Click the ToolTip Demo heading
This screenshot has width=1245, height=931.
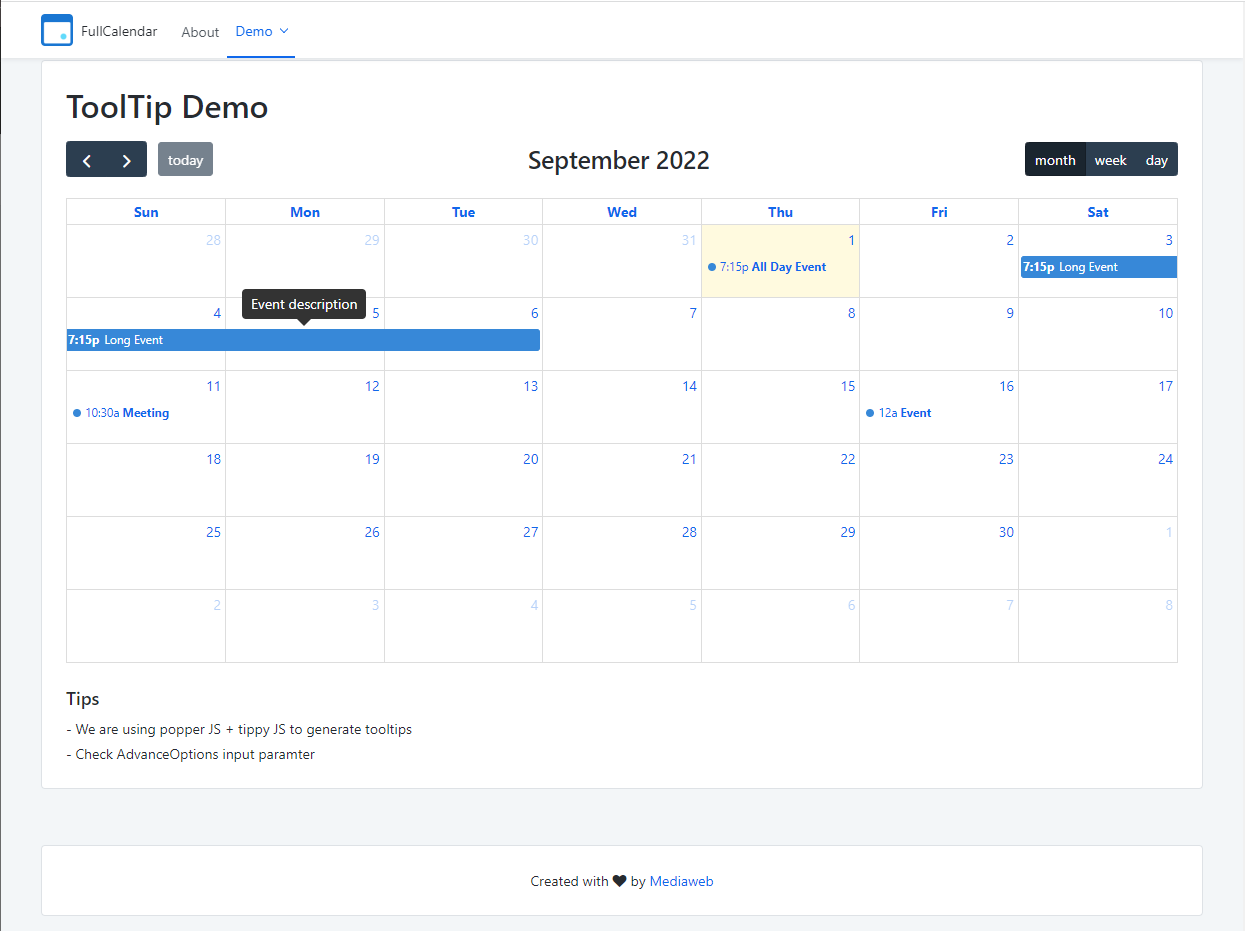pyautogui.click(x=167, y=107)
